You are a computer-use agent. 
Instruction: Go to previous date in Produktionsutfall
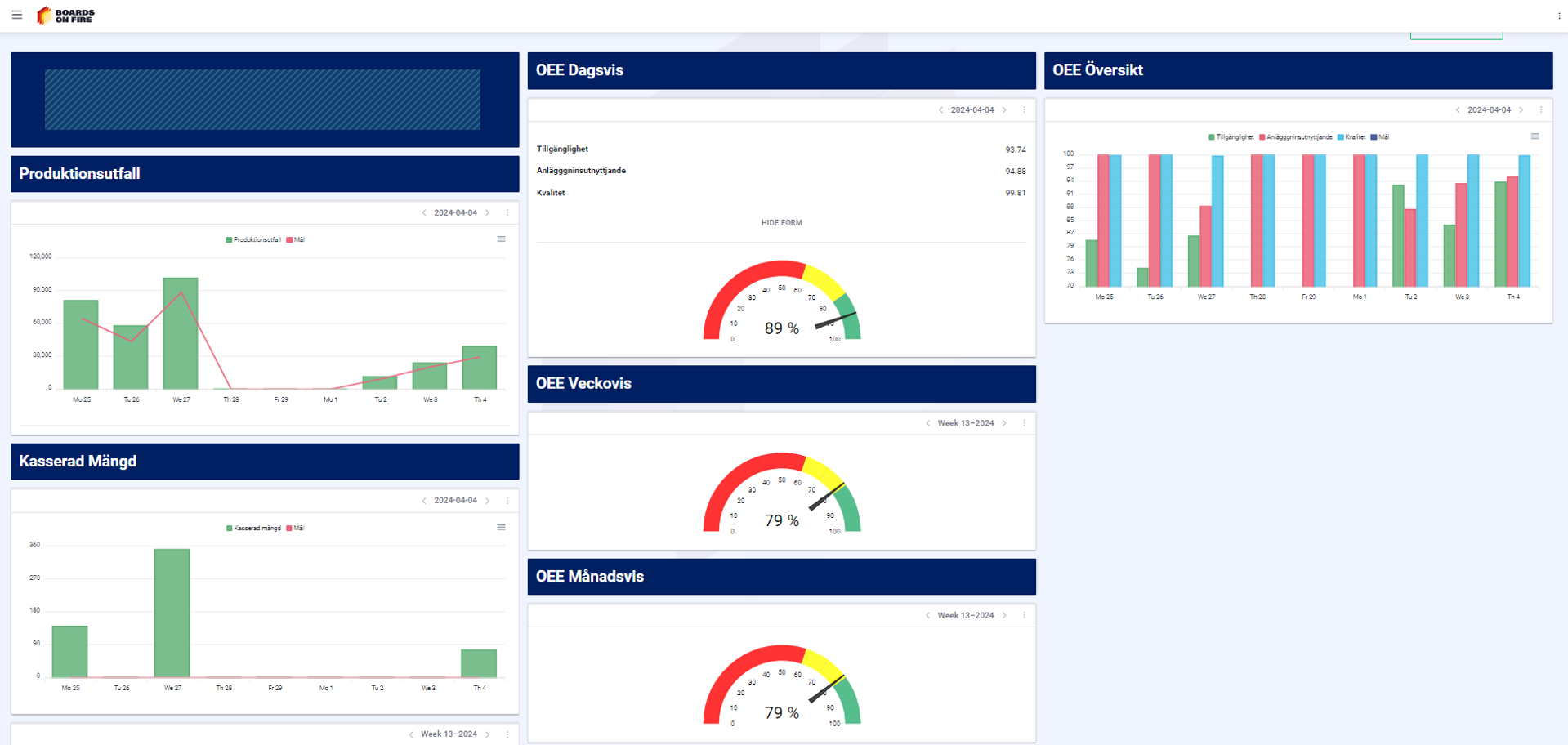[x=423, y=213]
